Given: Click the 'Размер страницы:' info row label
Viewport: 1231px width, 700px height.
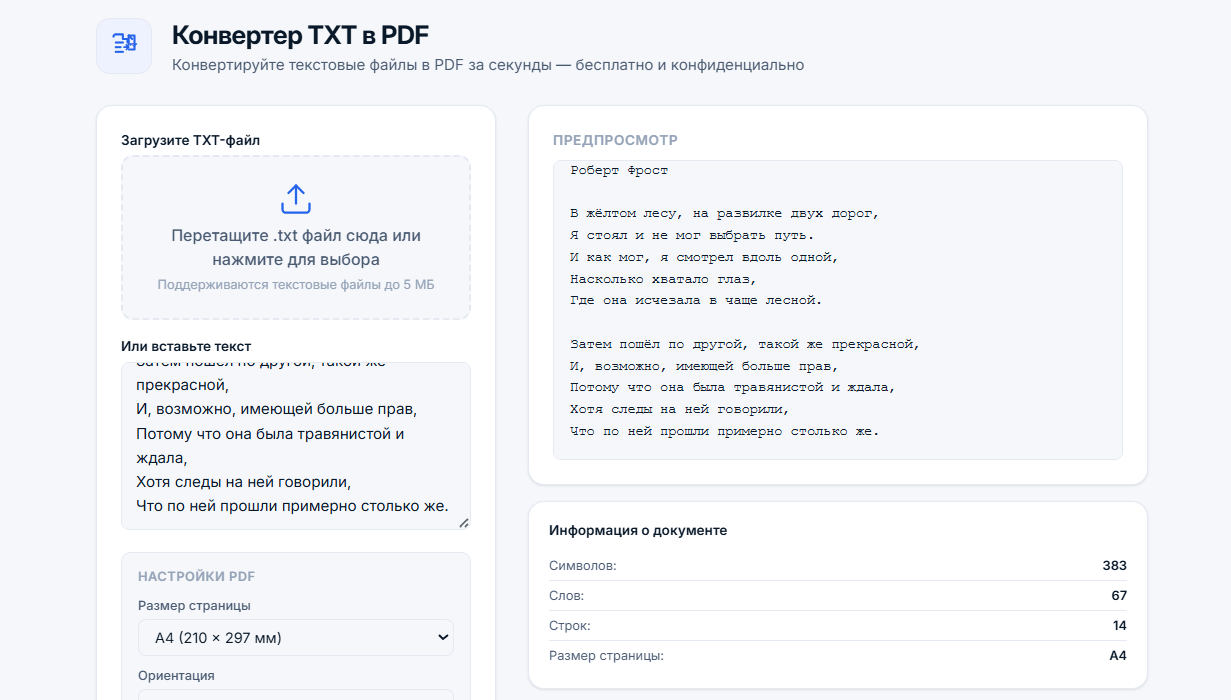Looking at the screenshot, I should click(606, 656).
